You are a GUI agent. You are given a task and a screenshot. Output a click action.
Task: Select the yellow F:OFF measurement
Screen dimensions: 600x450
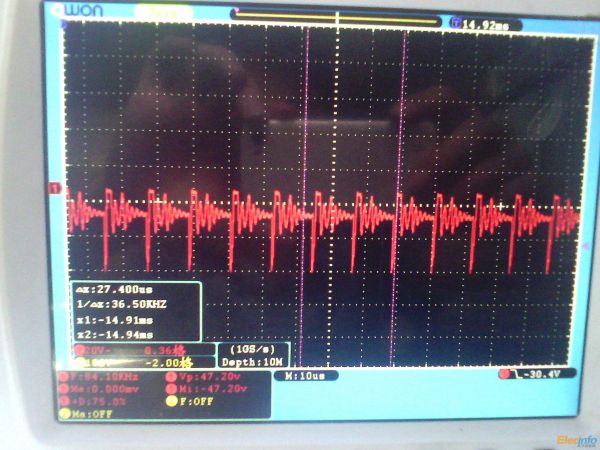tap(196, 402)
